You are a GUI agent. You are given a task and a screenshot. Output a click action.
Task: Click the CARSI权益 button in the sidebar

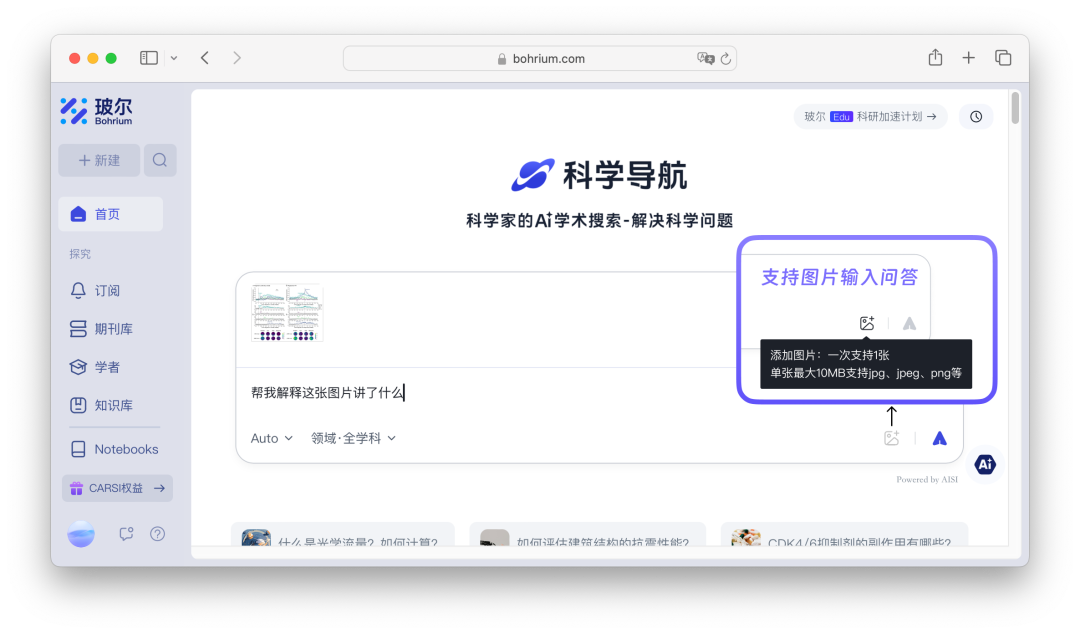pyautogui.click(x=117, y=488)
